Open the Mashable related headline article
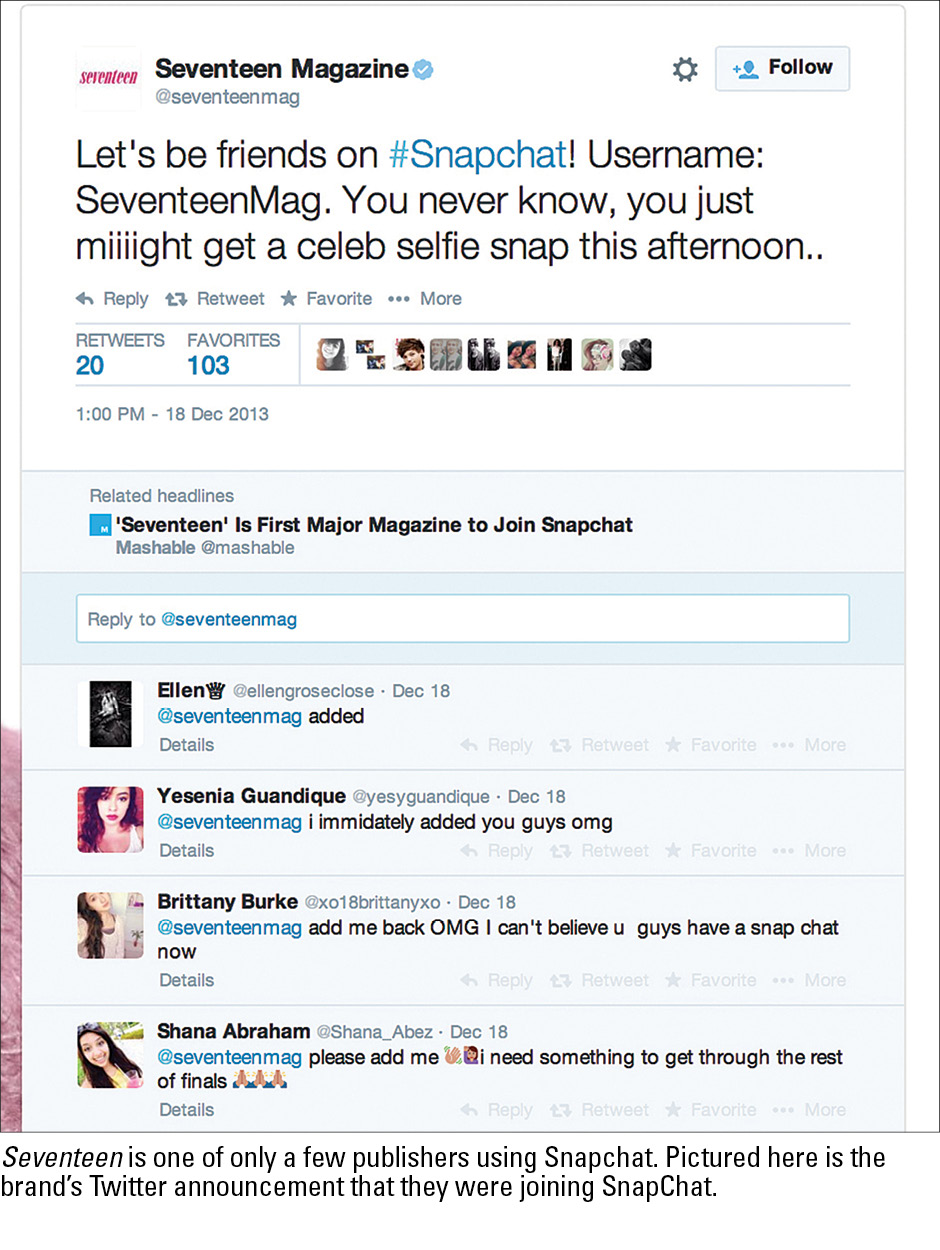This screenshot has width=940, height=1250. point(375,525)
